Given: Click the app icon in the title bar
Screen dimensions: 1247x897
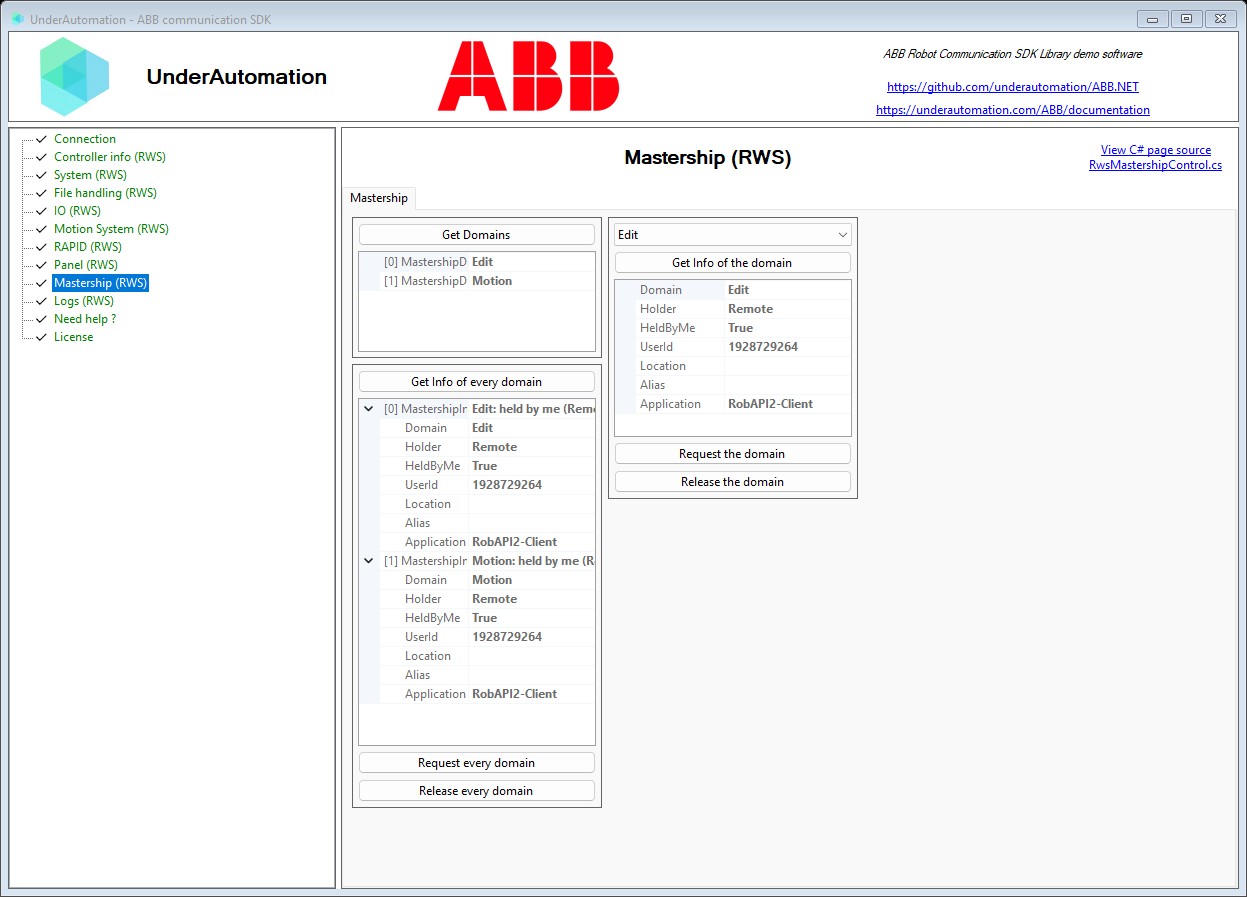Looking at the screenshot, I should [17, 19].
